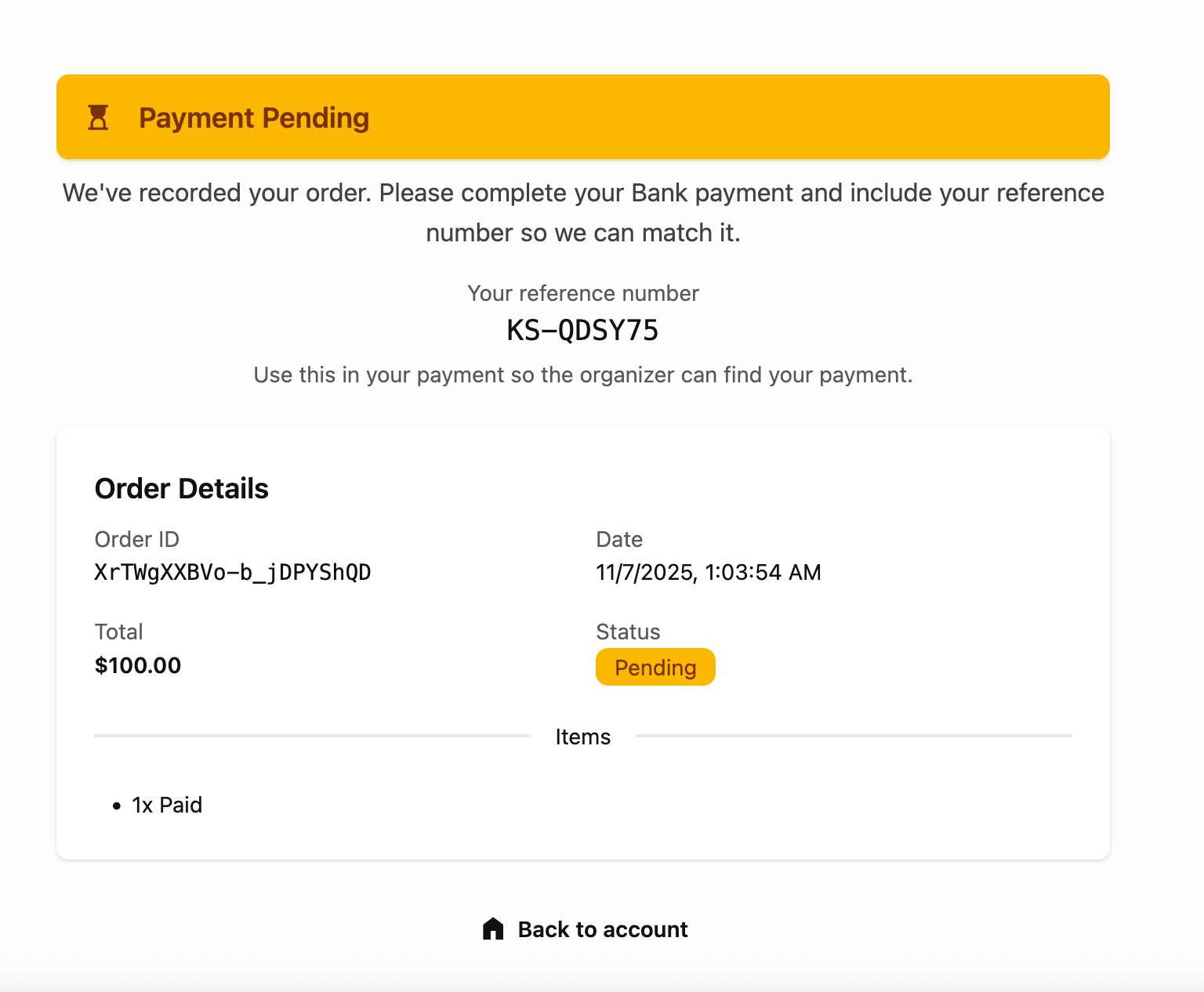The width and height of the screenshot is (1204, 992).
Task: Click the 'Order ID' field label
Action: [137, 540]
